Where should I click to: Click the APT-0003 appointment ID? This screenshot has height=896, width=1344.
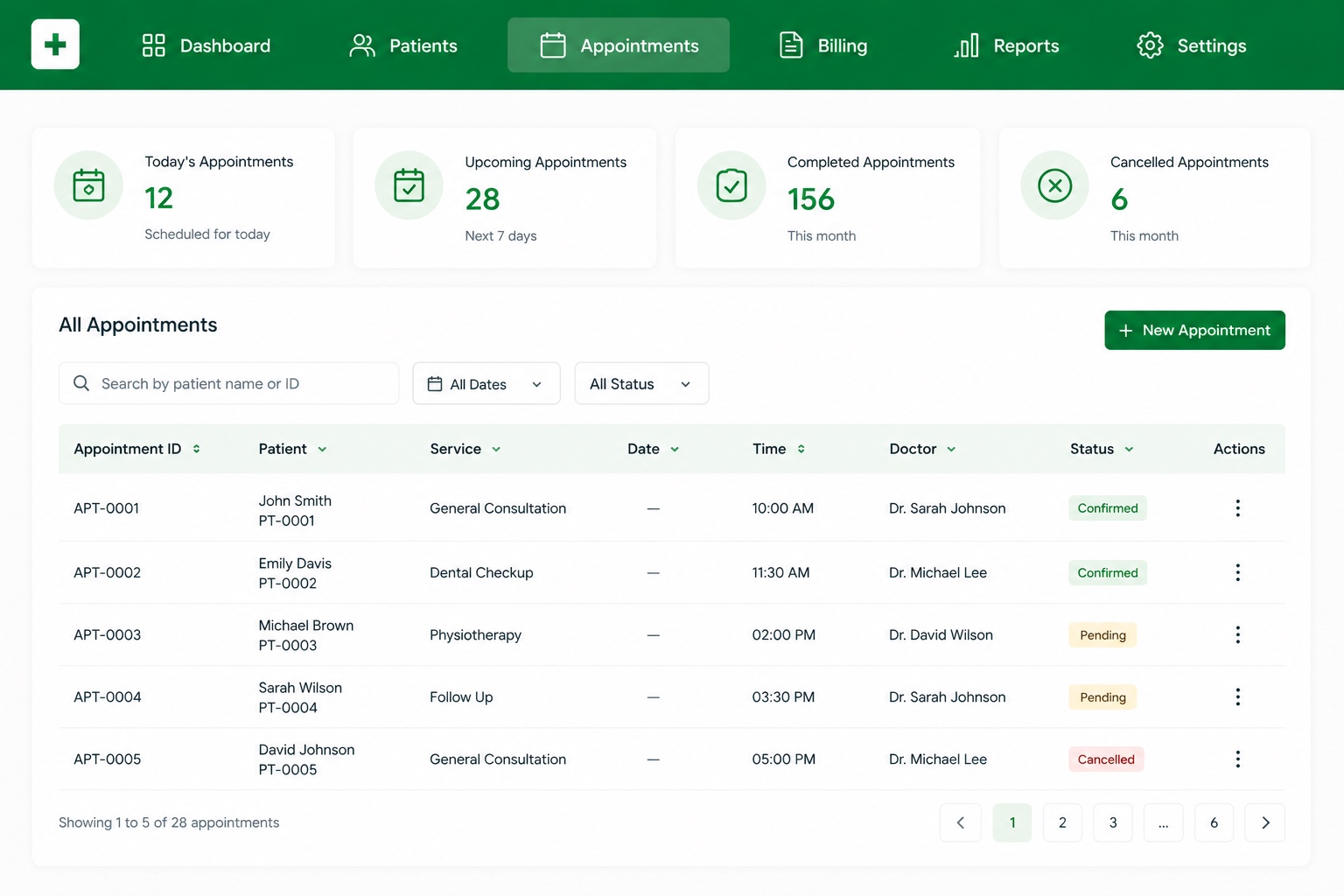108,634
